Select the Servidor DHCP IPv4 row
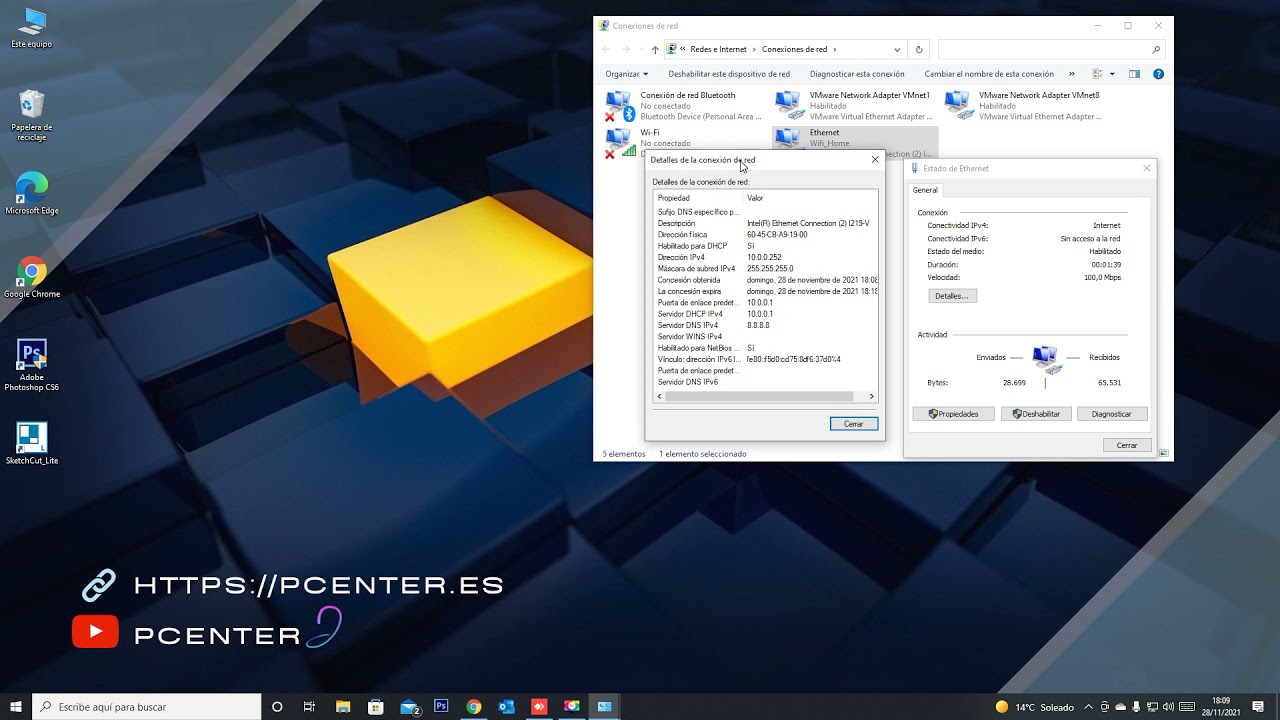This screenshot has width=1280, height=720. (765, 314)
